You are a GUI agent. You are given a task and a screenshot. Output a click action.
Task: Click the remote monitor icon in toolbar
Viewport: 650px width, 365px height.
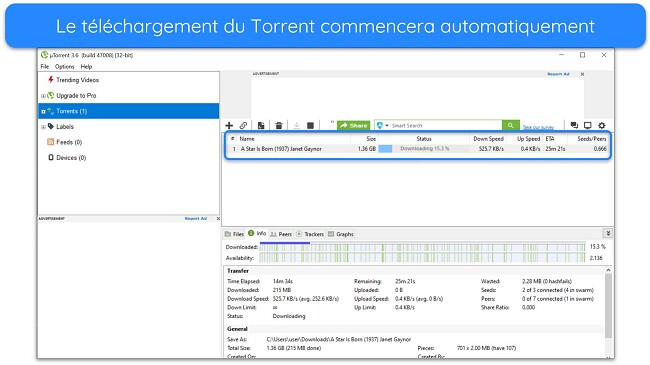(587, 125)
